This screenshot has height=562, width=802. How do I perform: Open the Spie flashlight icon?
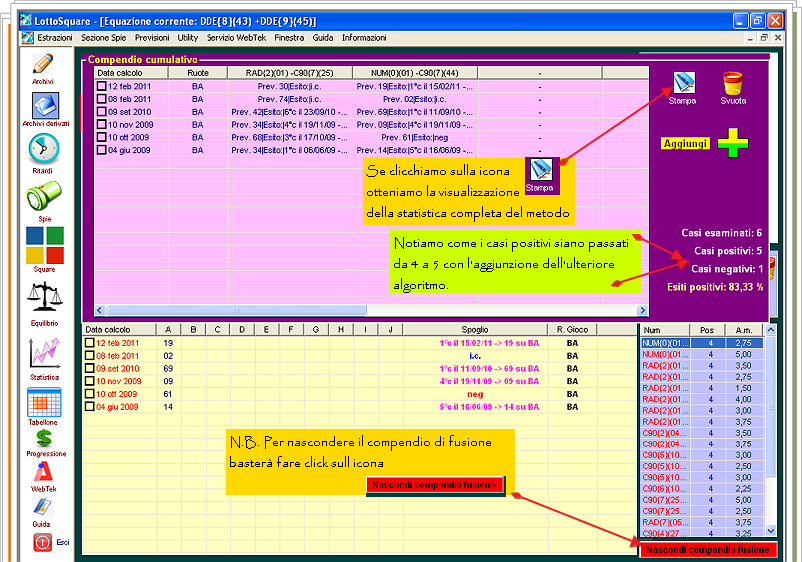44,196
